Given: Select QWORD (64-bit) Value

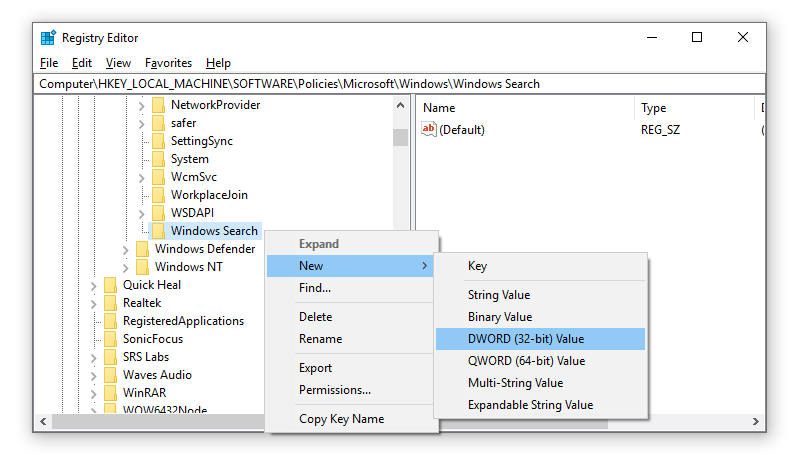Looking at the screenshot, I should point(540,361).
